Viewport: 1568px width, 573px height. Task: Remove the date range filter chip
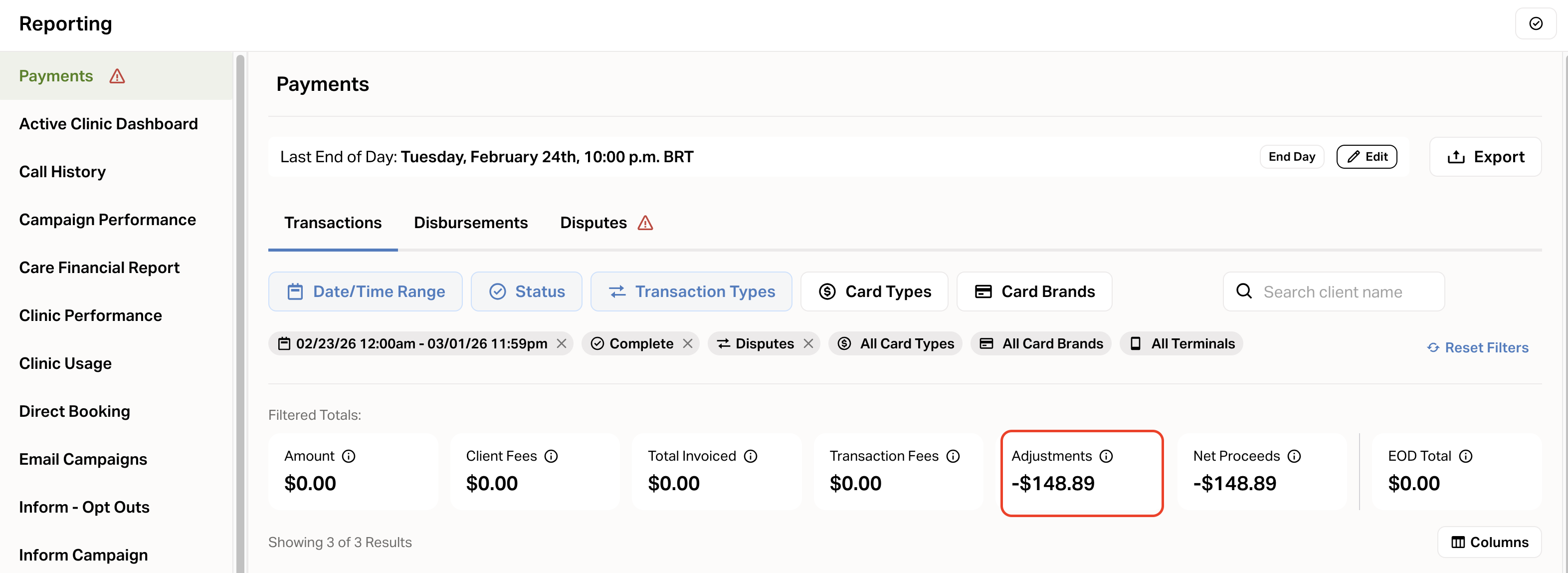[x=561, y=344]
